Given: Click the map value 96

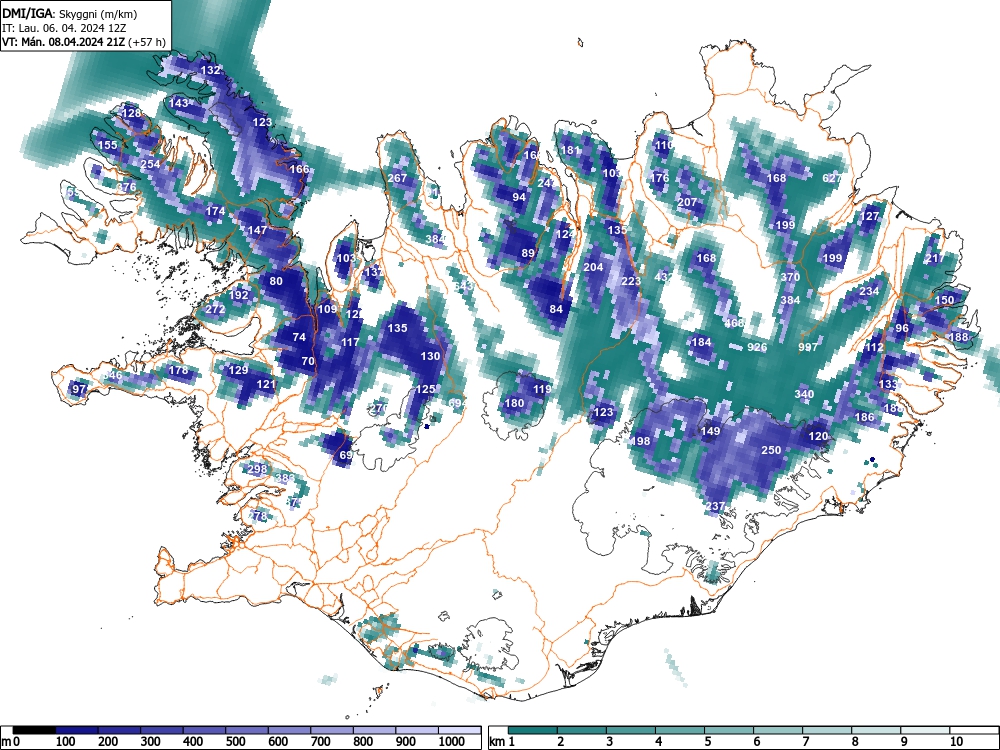Looking at the screenshot, I should (902, 328).
